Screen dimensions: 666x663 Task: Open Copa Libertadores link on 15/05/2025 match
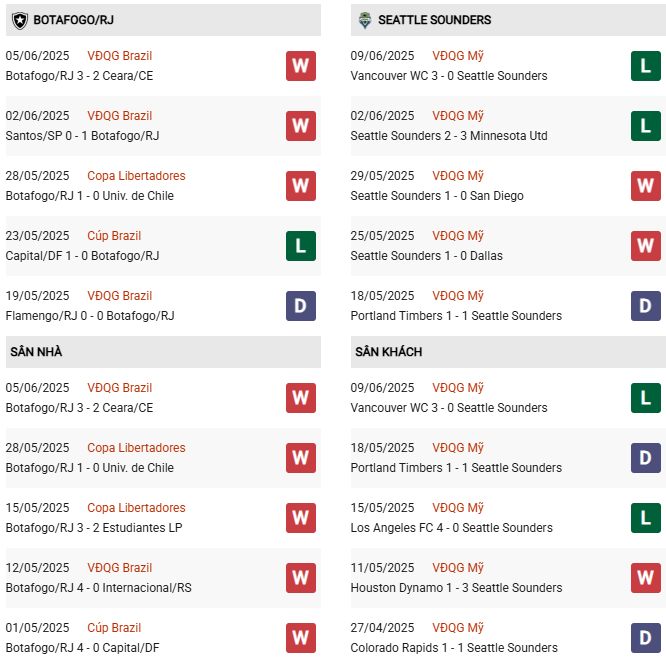136,508
